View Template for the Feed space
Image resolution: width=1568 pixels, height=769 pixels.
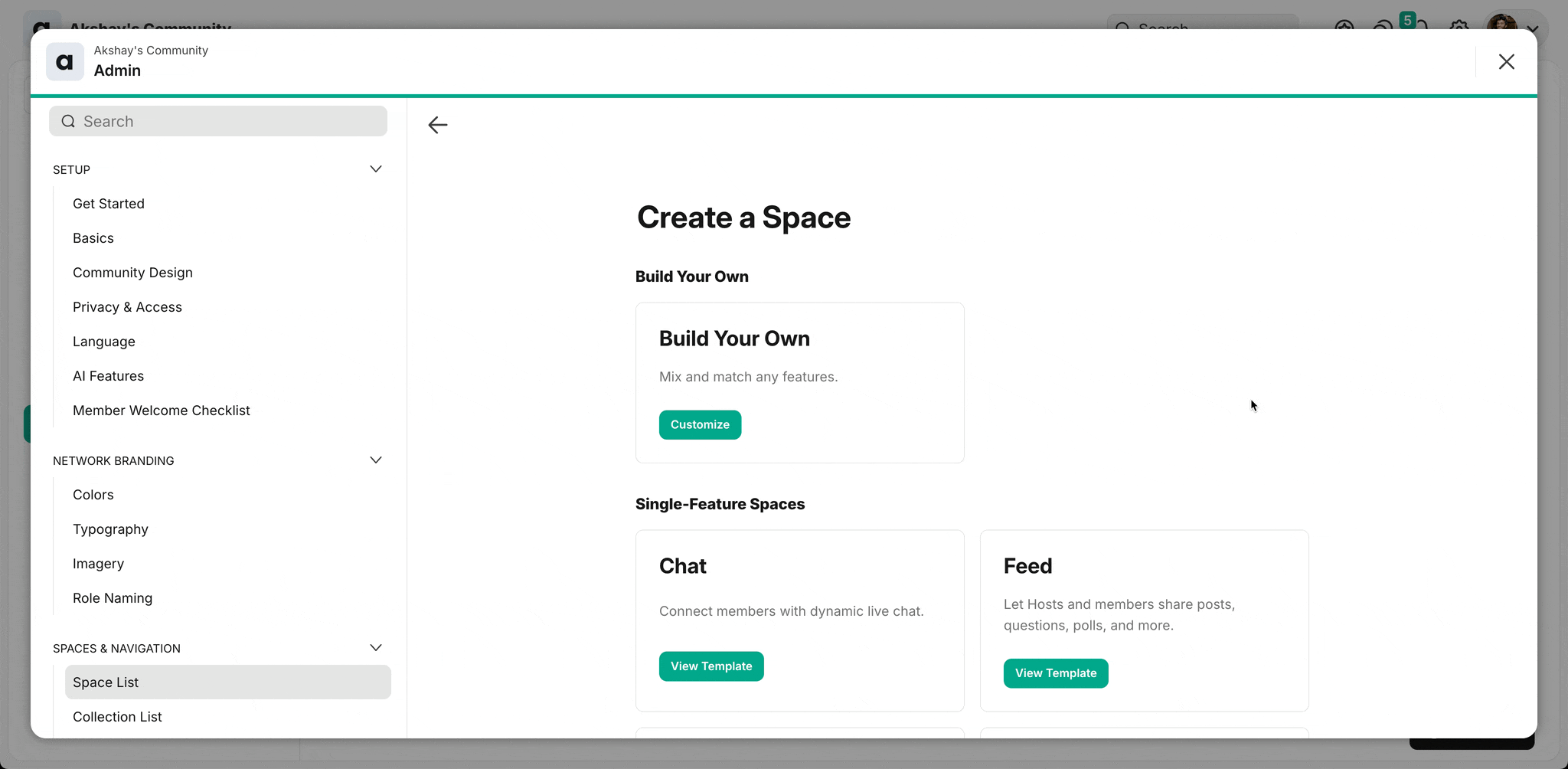pyautogui.click(x=1055, y=672)
